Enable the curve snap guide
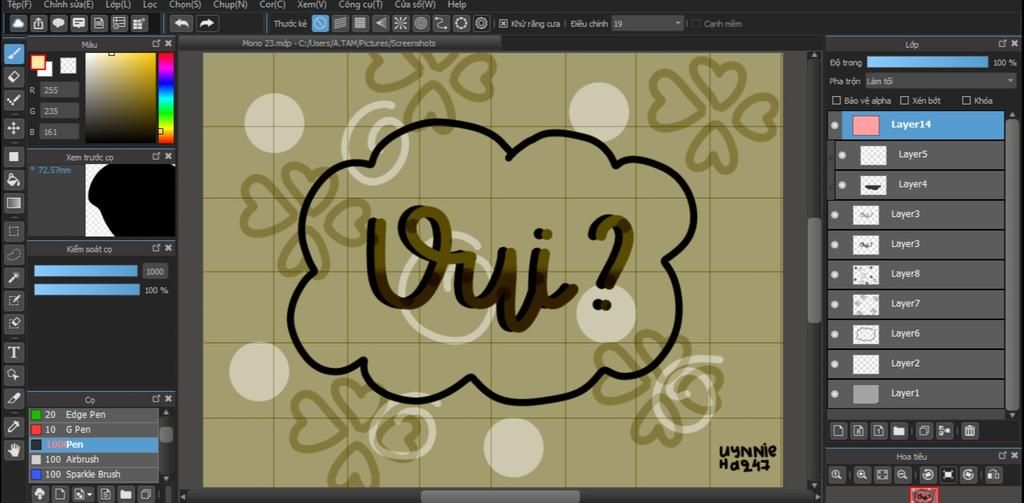This screenshot has height=503, width=1024. click(x=441, y=24)
